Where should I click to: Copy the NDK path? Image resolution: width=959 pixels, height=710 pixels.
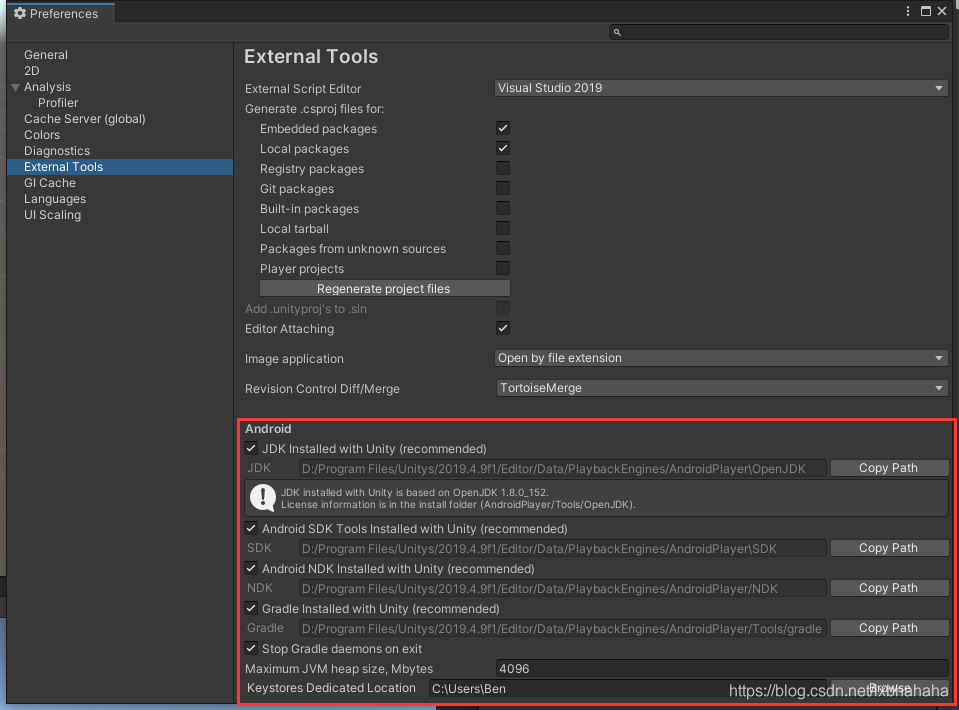click(889, 588)
